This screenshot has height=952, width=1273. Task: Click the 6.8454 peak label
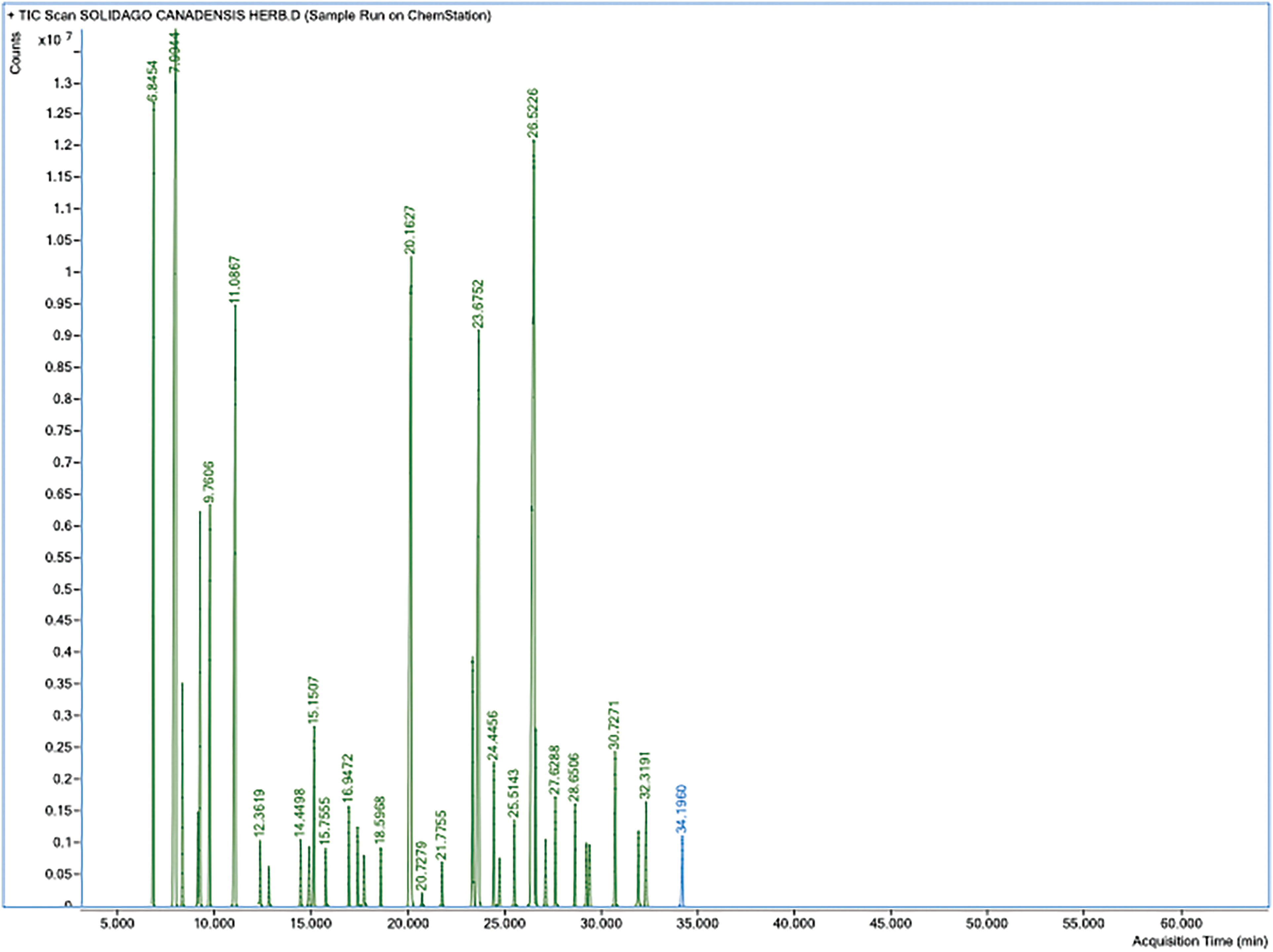click(x=152, y=82)
